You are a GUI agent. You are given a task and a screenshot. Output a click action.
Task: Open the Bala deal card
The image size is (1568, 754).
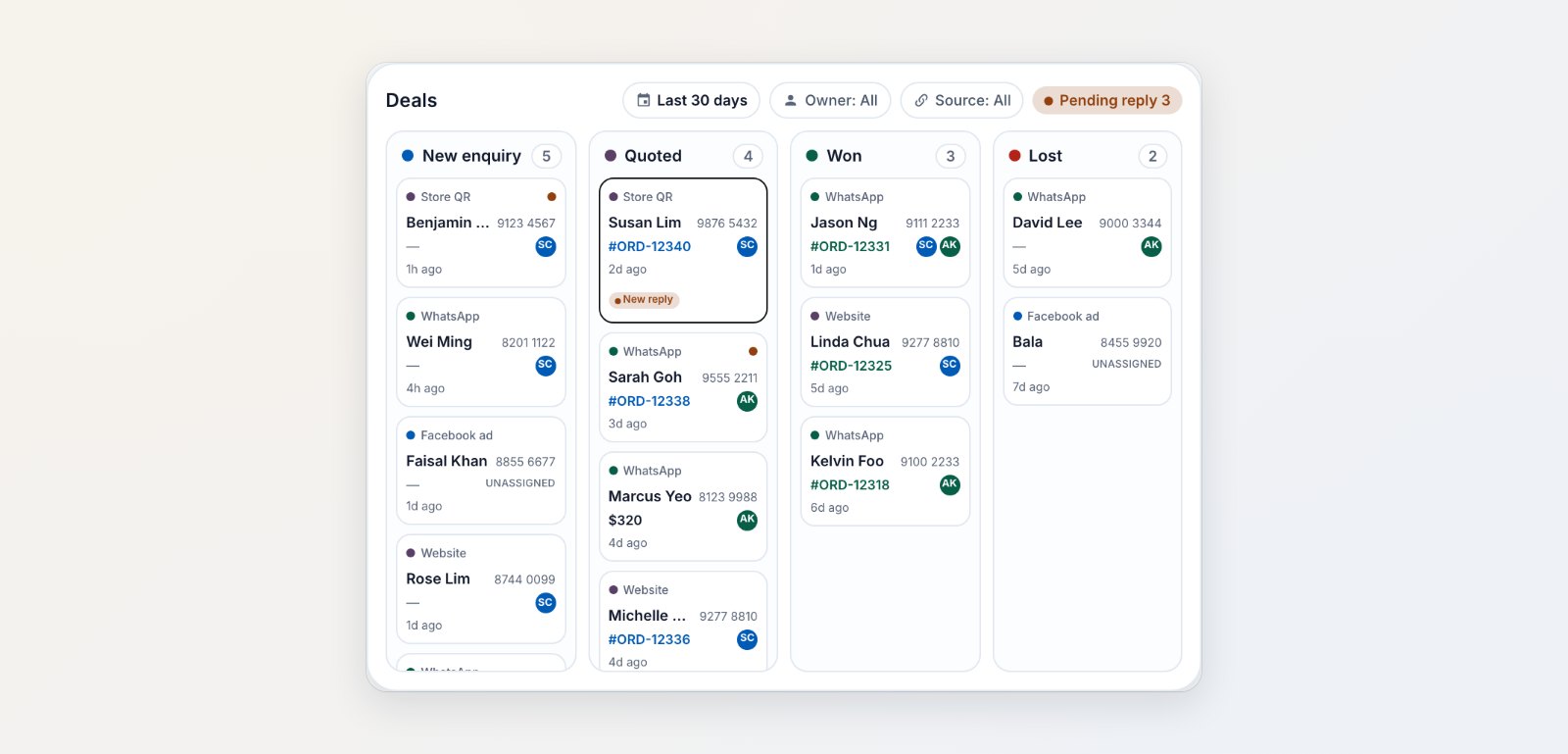pos(1088,351)
